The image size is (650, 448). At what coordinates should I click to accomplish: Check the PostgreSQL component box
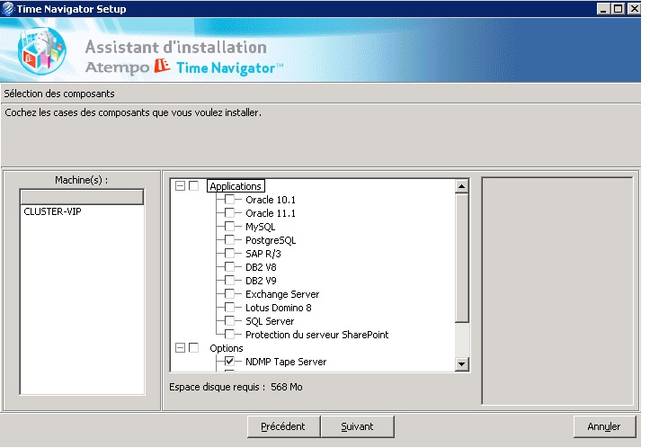coord(230,240)
